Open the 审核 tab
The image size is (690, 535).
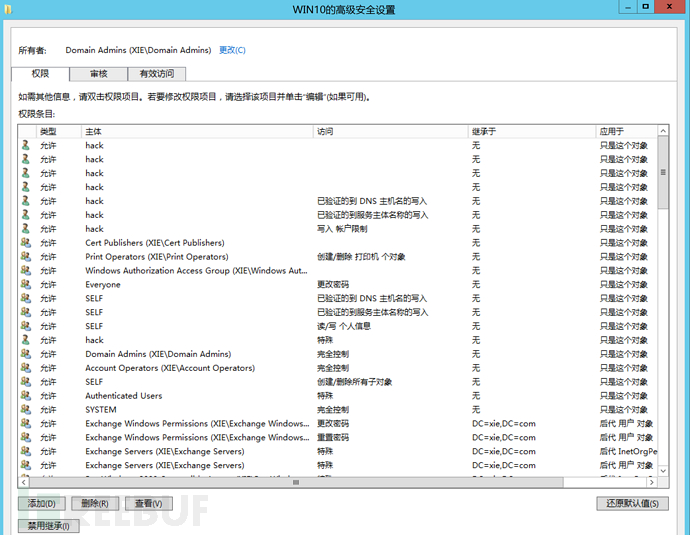[99, 74]
